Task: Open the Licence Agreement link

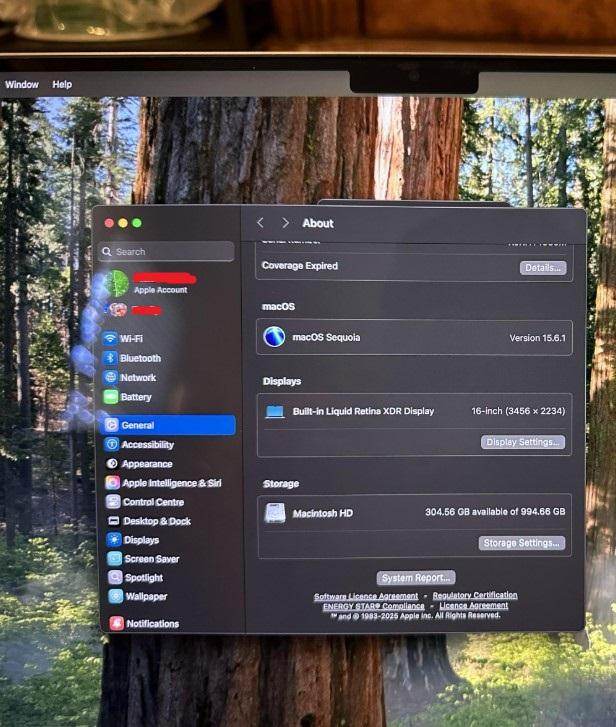Action: pyautogui.click(x=474, y=605)
